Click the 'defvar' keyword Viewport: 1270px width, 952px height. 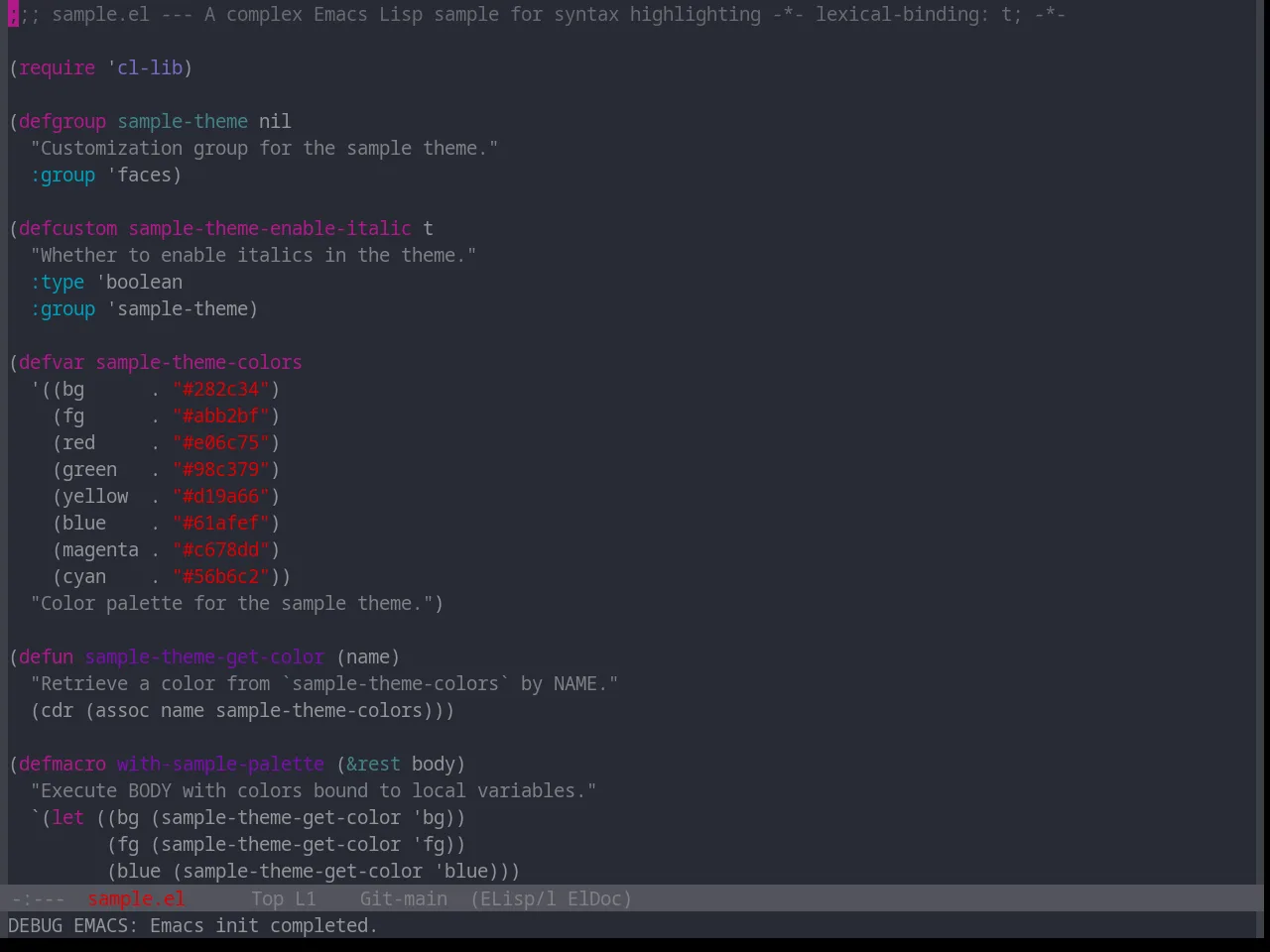click(x=52, y=362)
